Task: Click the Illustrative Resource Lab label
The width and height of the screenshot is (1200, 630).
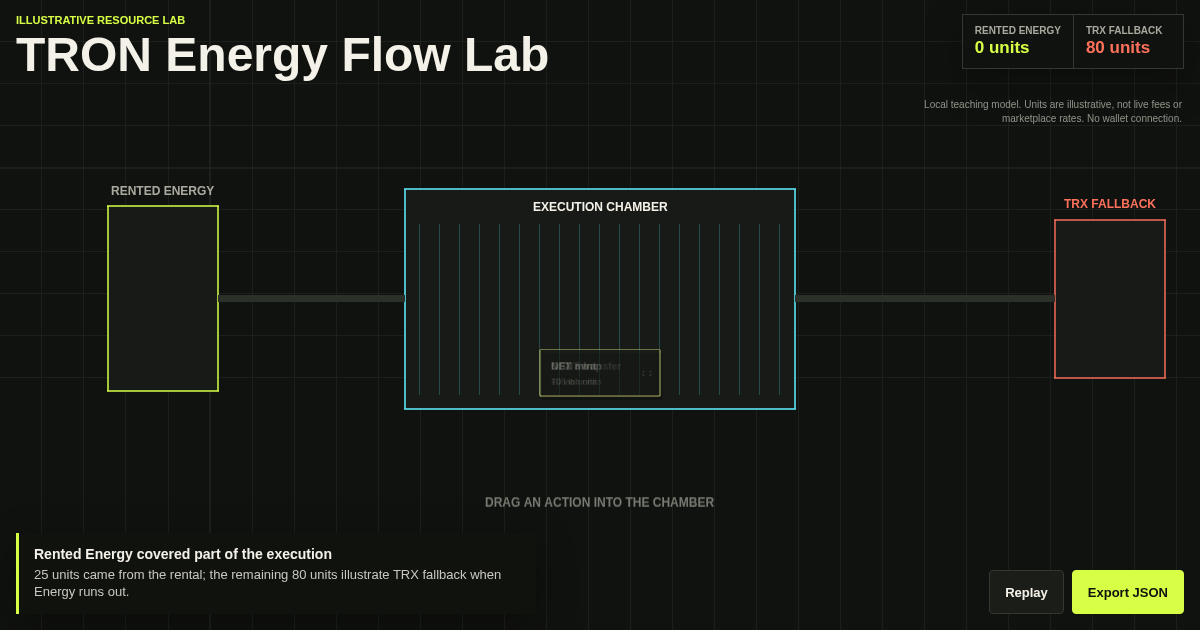Action: point(100,20)
